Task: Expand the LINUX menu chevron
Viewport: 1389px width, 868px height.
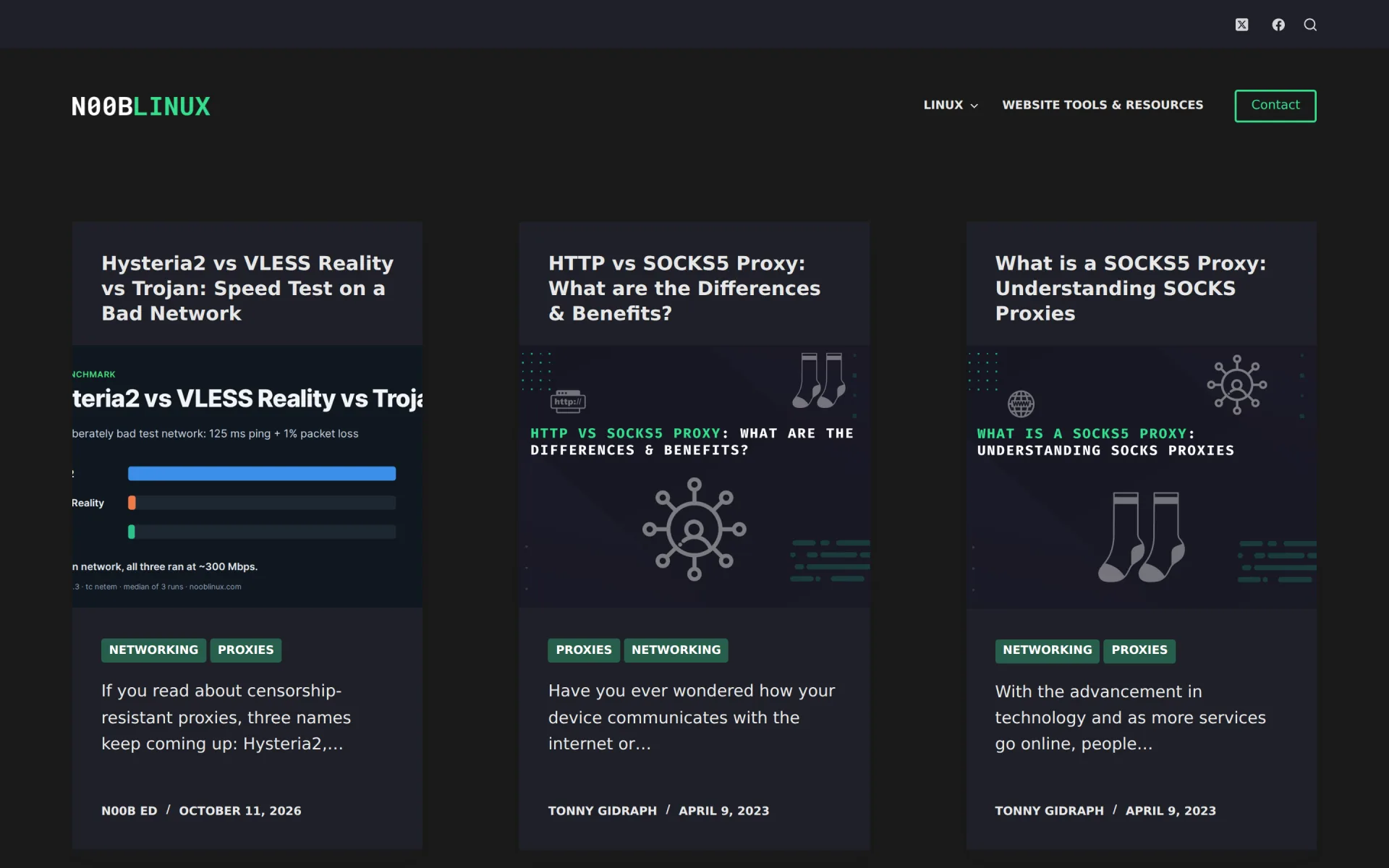Action: pos(974,106)
